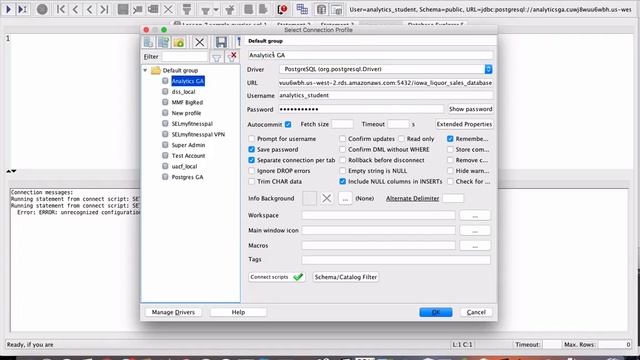Open the Info Background color chooser button
Screen dimensions: 640x360
pos(345,199)
